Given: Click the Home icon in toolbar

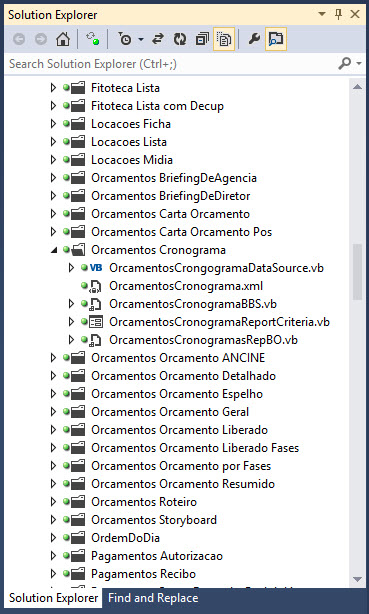Looking at the screenshot, I should [x=63, y=39].
